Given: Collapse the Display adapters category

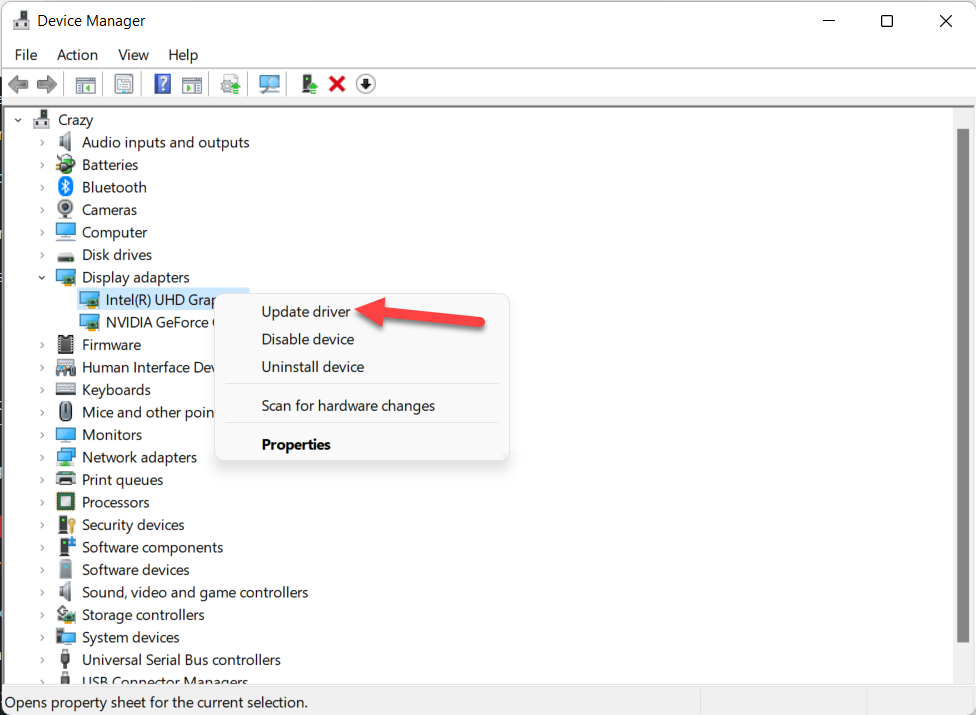Looking at the screenshot, I should (41, 277).
